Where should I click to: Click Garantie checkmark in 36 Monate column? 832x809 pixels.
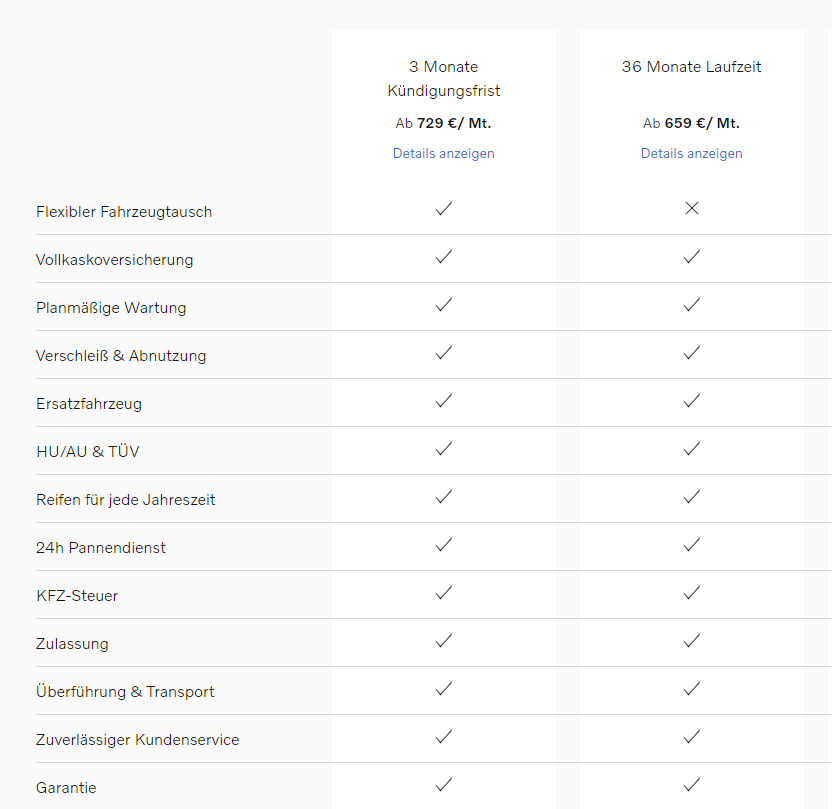click(x=691, y=784)
